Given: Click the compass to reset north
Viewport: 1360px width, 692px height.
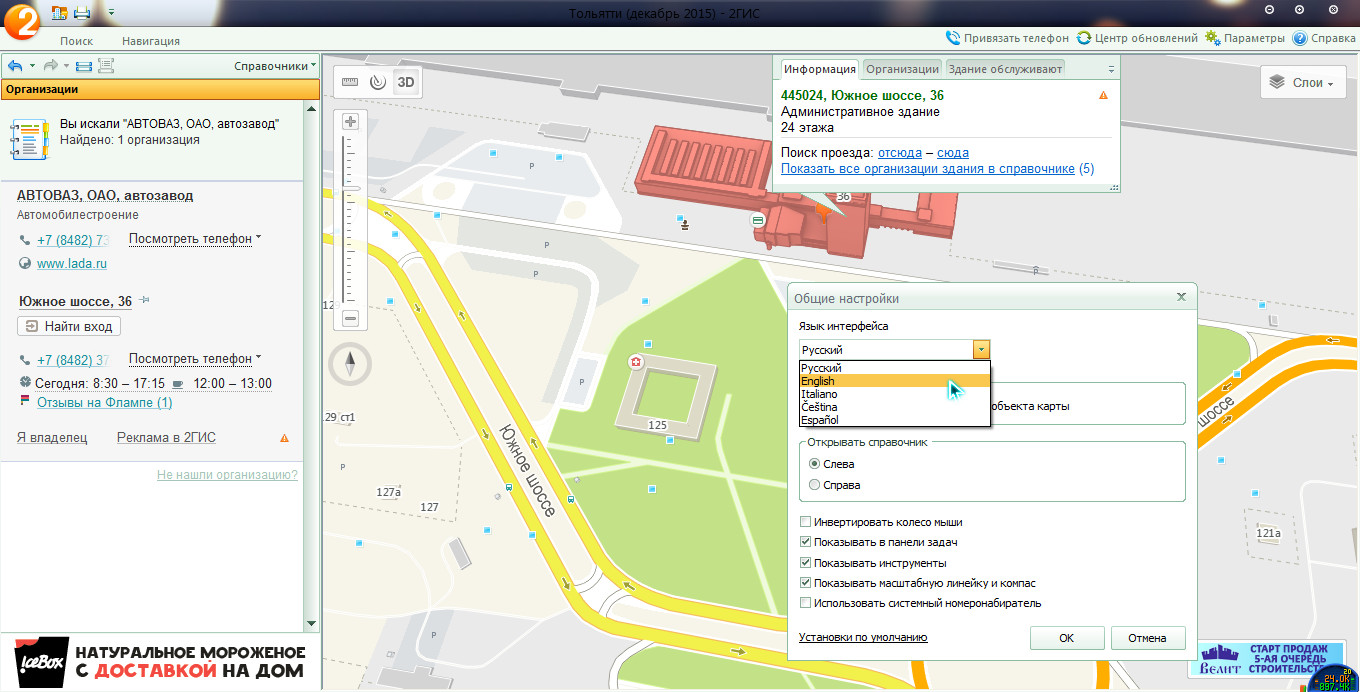Looking at the screenshot, I should (x=350, y=364).
